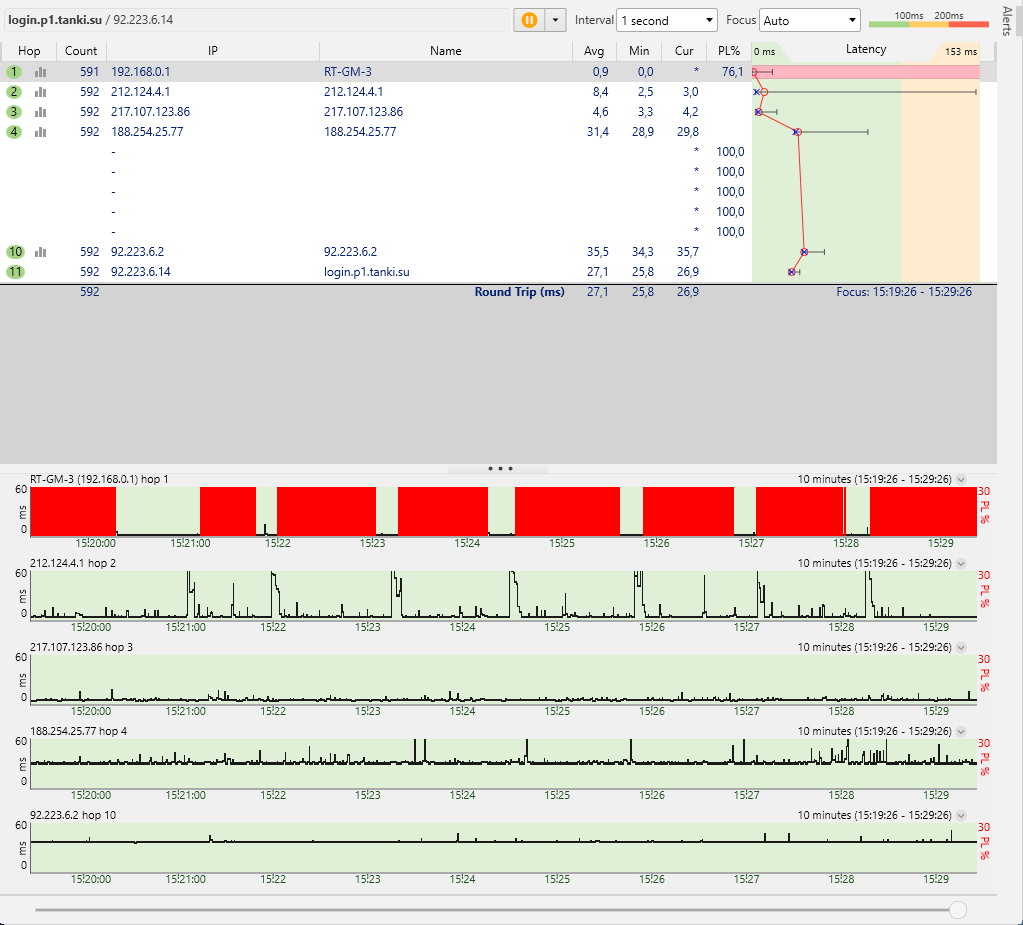Click the graph icon on the 217.107.123.86 row
This screenshot has width=1023, height=925.
pos(41,112)
